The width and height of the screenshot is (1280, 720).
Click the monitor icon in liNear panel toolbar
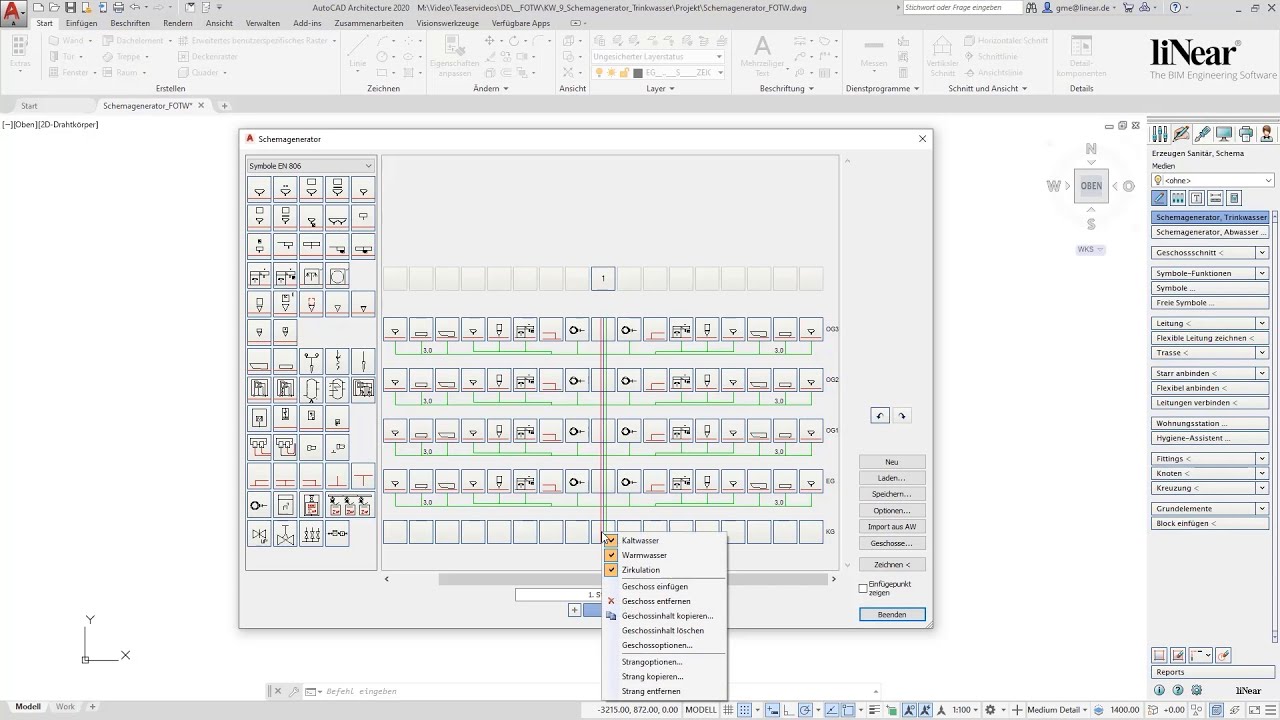point(1224,133)
